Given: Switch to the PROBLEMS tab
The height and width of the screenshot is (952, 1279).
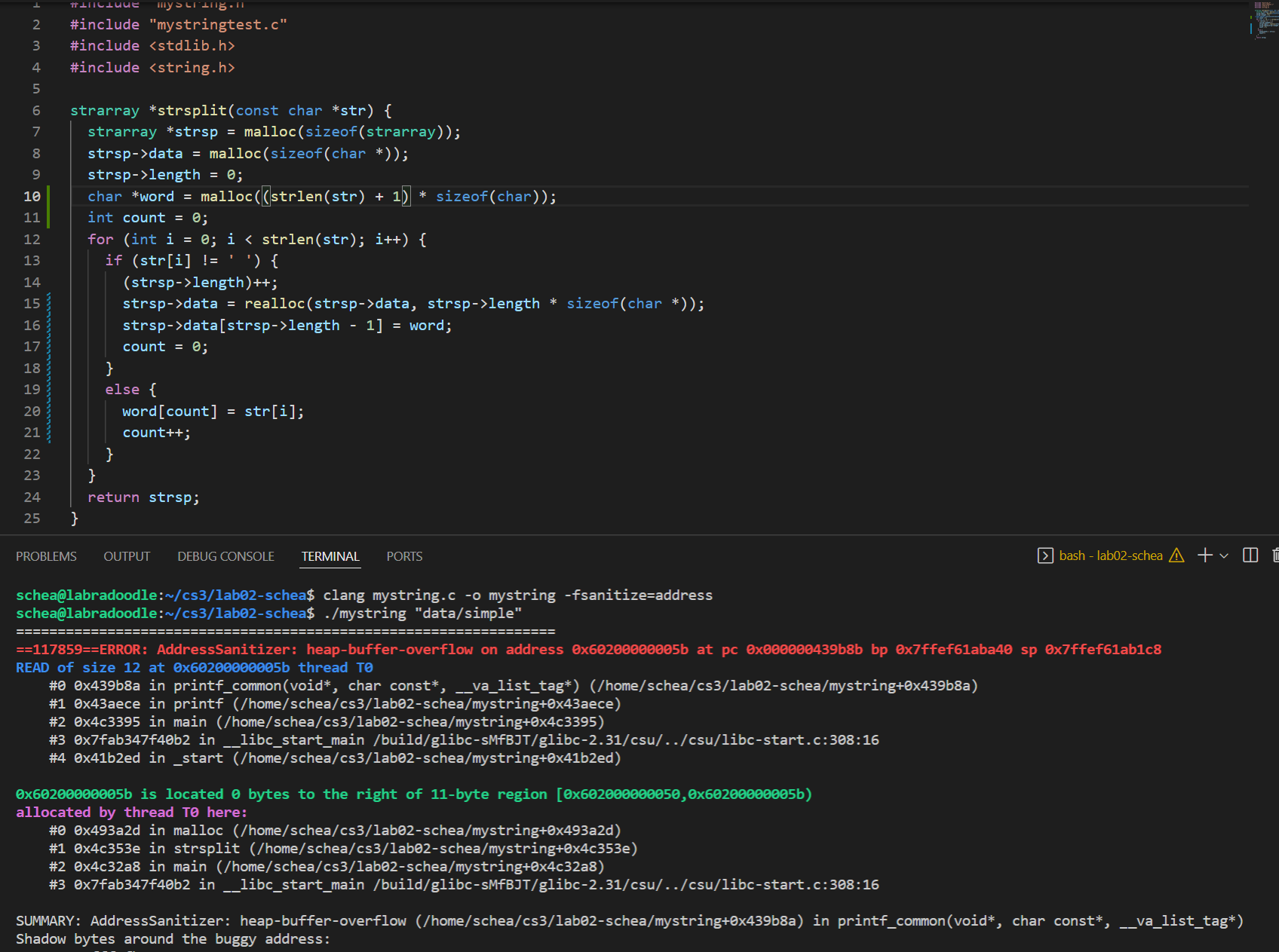Looking at the screenshot, I should (x=46, y=556).
